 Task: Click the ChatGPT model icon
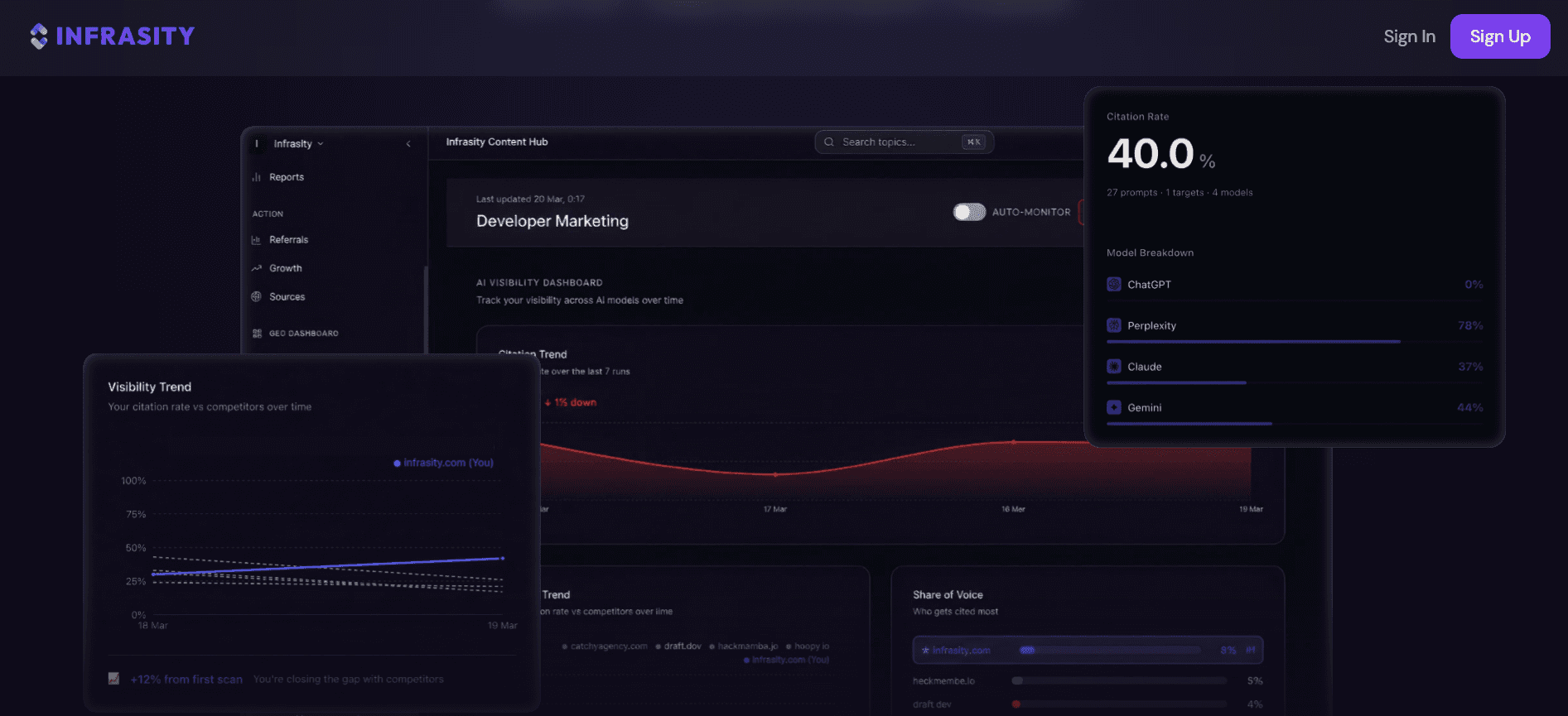coord(1114,285)
